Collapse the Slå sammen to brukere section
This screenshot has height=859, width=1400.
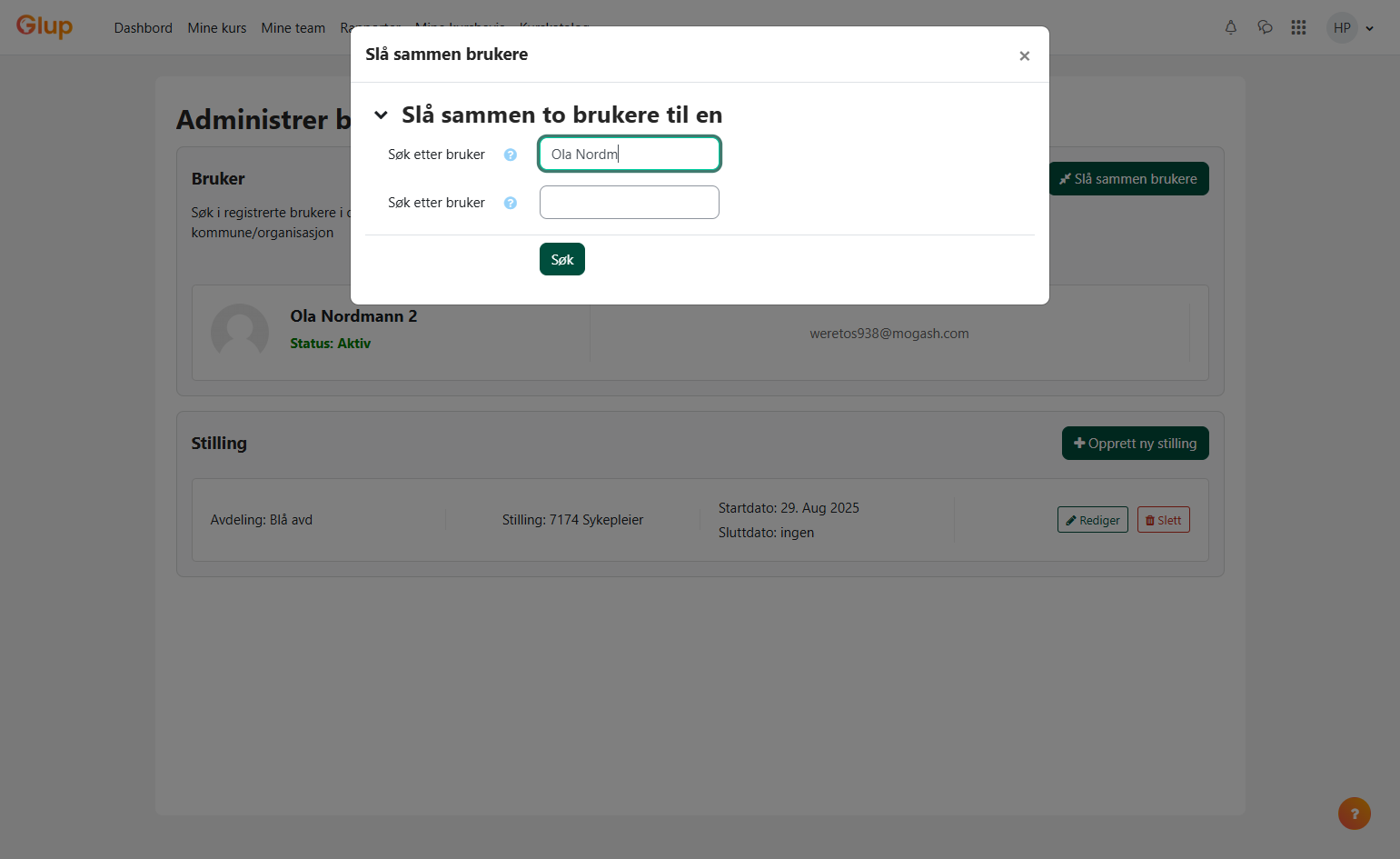click(x=382, y=115)
